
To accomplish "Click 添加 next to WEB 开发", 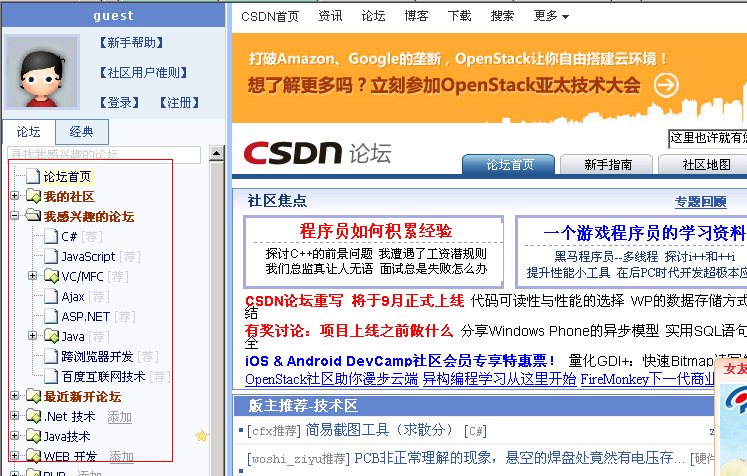I will tap(121, 456).
